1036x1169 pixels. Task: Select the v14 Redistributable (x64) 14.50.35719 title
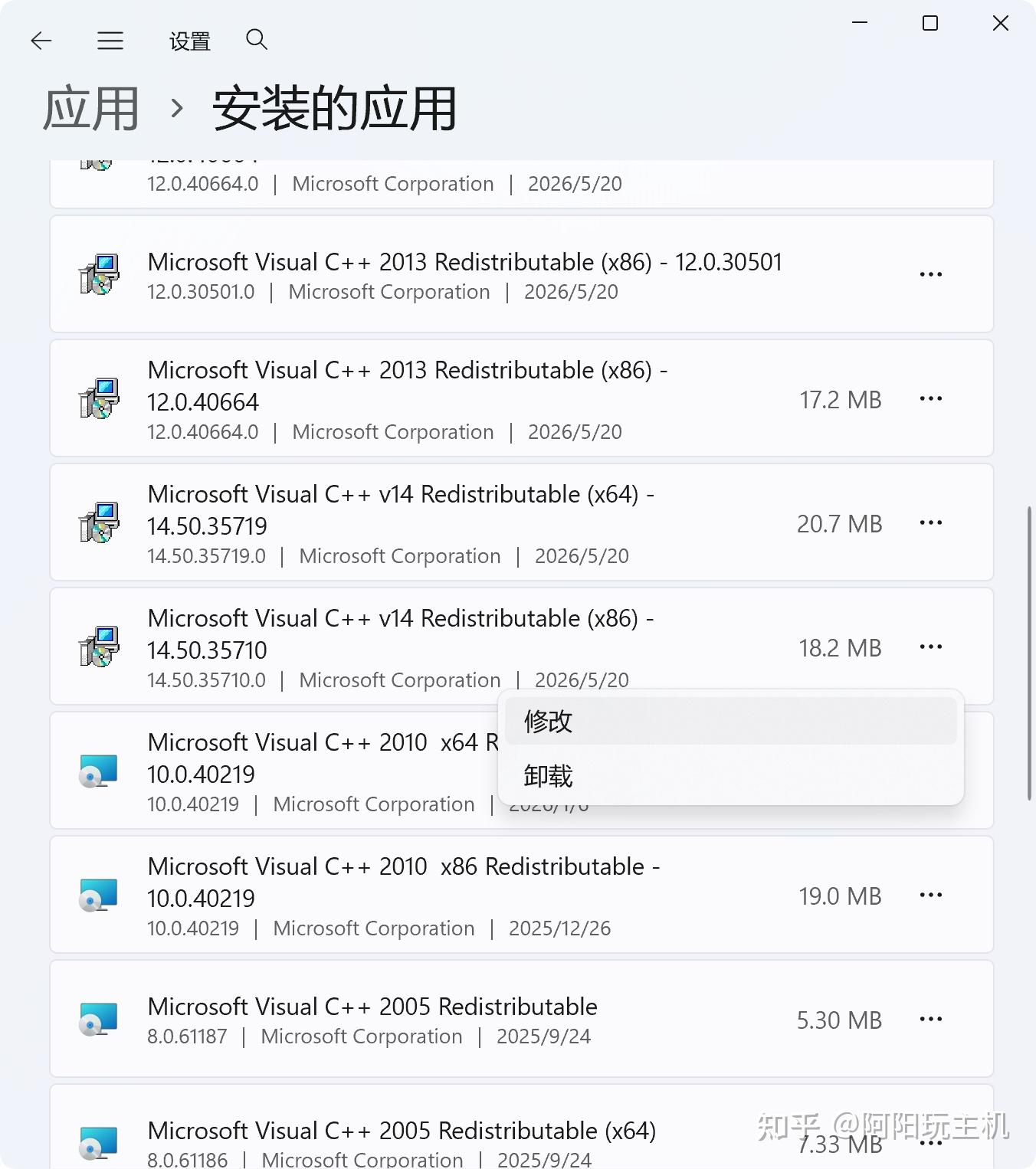coord(401,510)
